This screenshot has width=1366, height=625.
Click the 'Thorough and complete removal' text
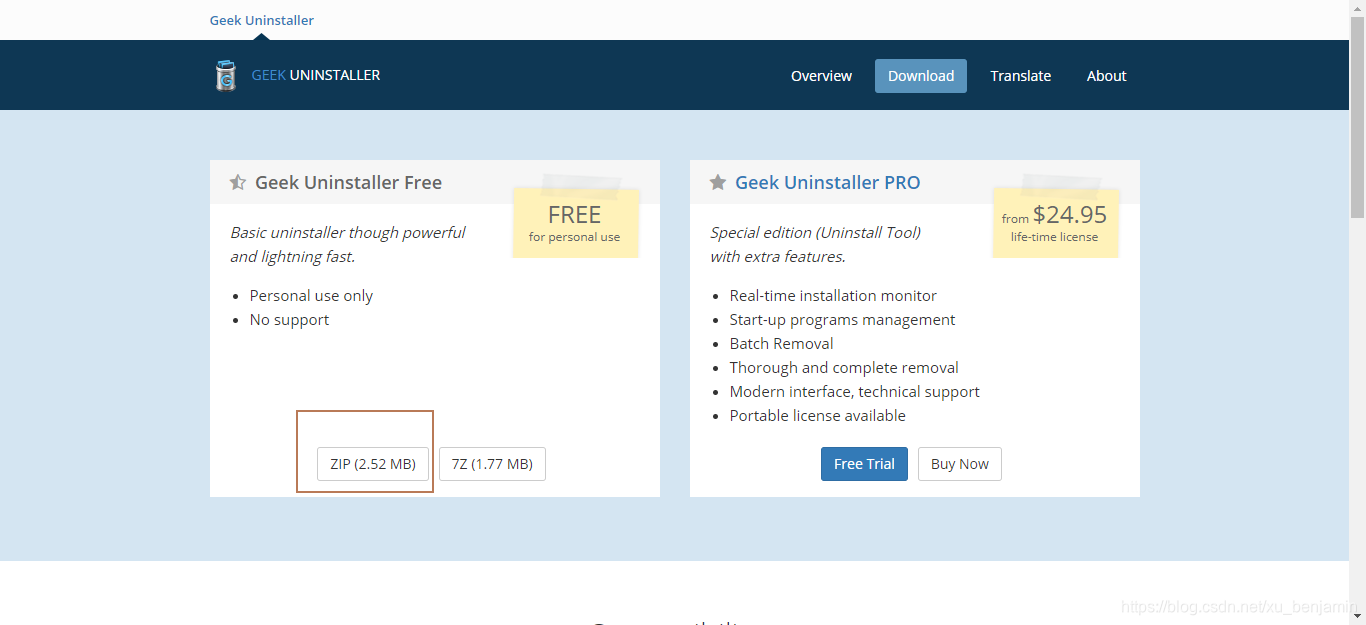(844, 368)
